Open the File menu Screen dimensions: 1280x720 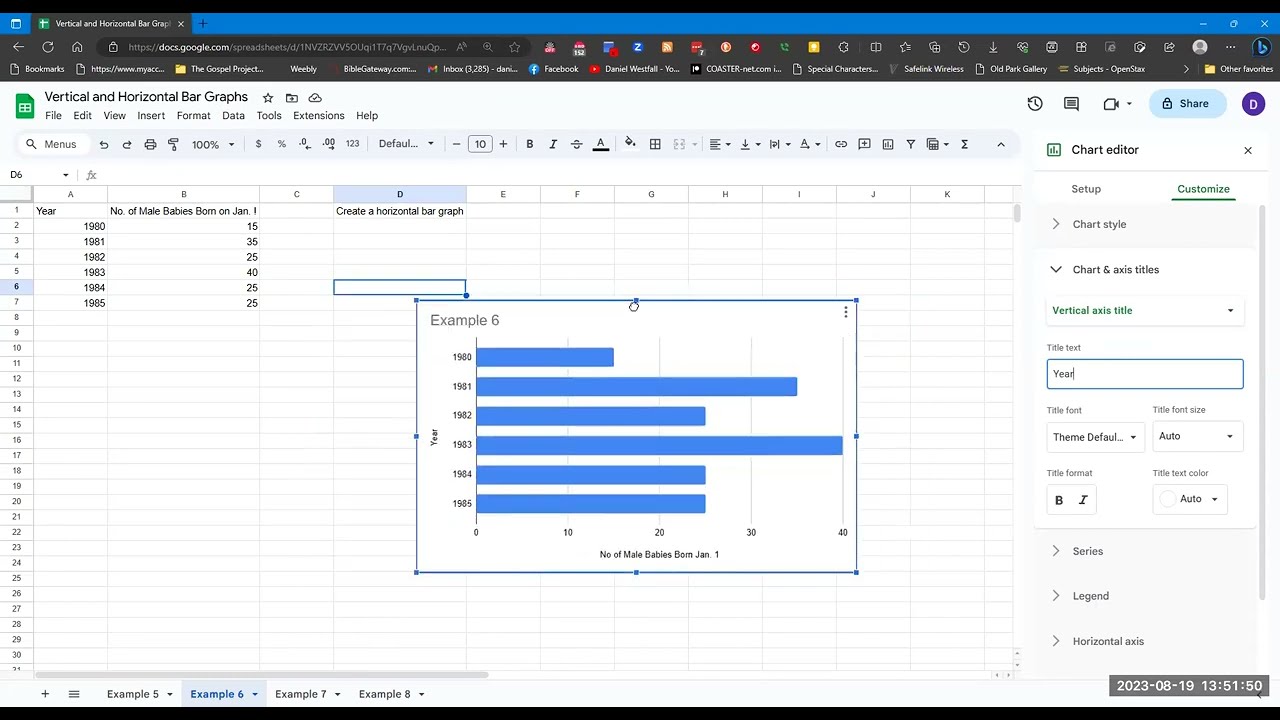(53, 116)
